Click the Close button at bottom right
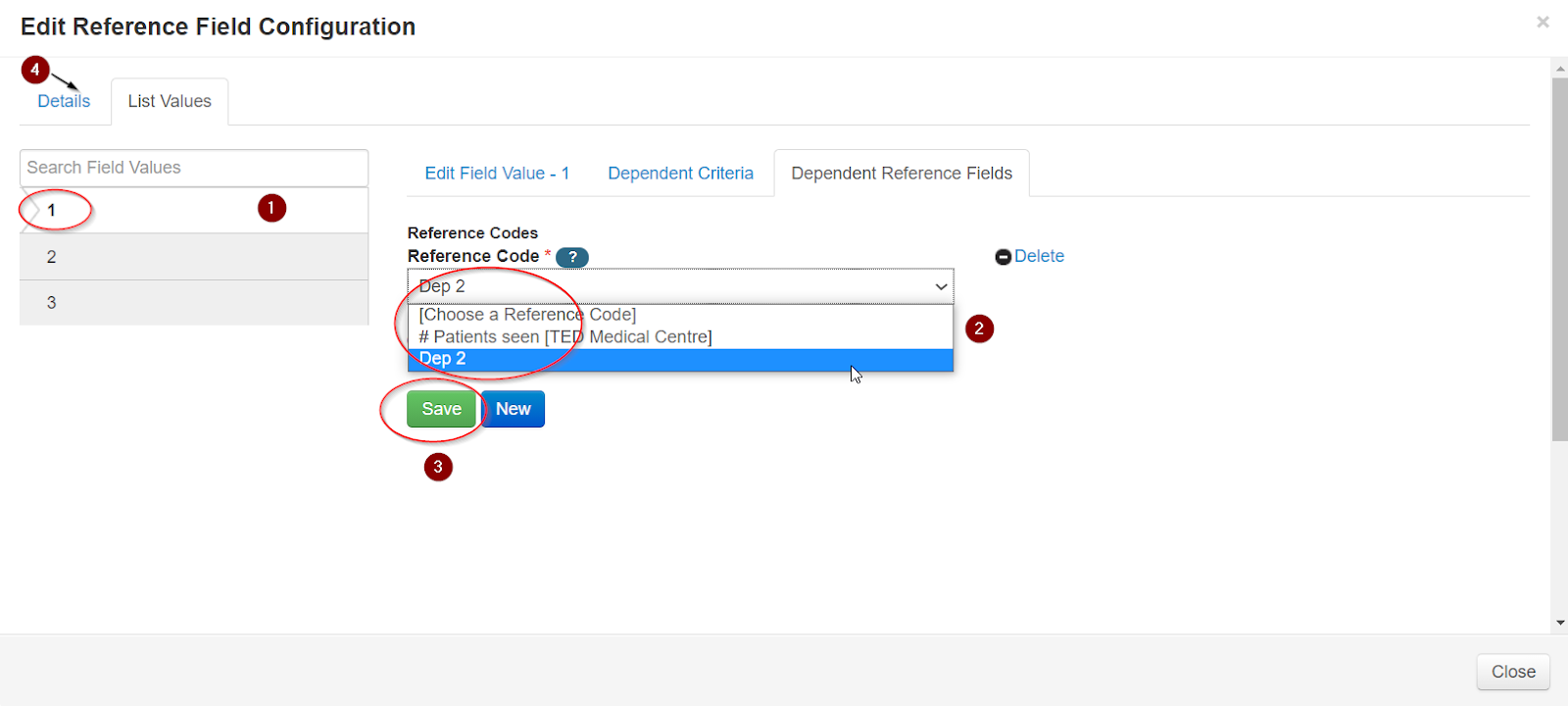The height and width of the screenshot is (706, 1568). 1512,672
